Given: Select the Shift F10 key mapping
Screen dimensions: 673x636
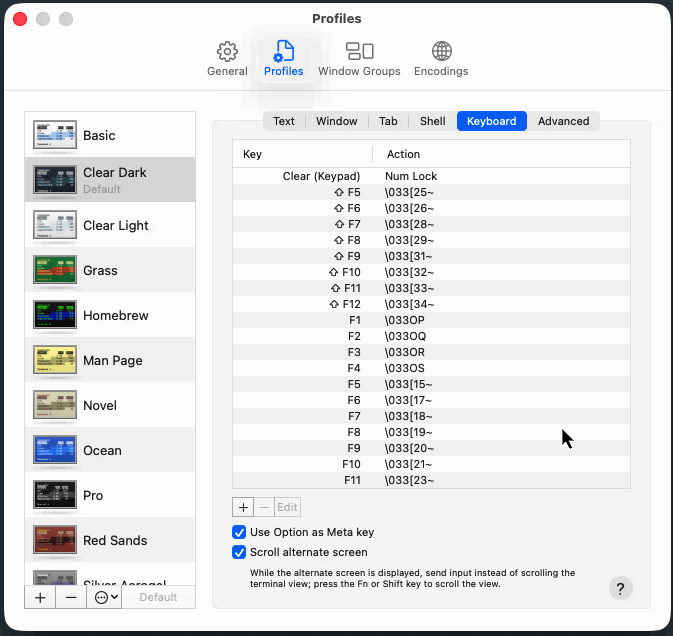Looking at the screenshot, I should pos(431,272).
